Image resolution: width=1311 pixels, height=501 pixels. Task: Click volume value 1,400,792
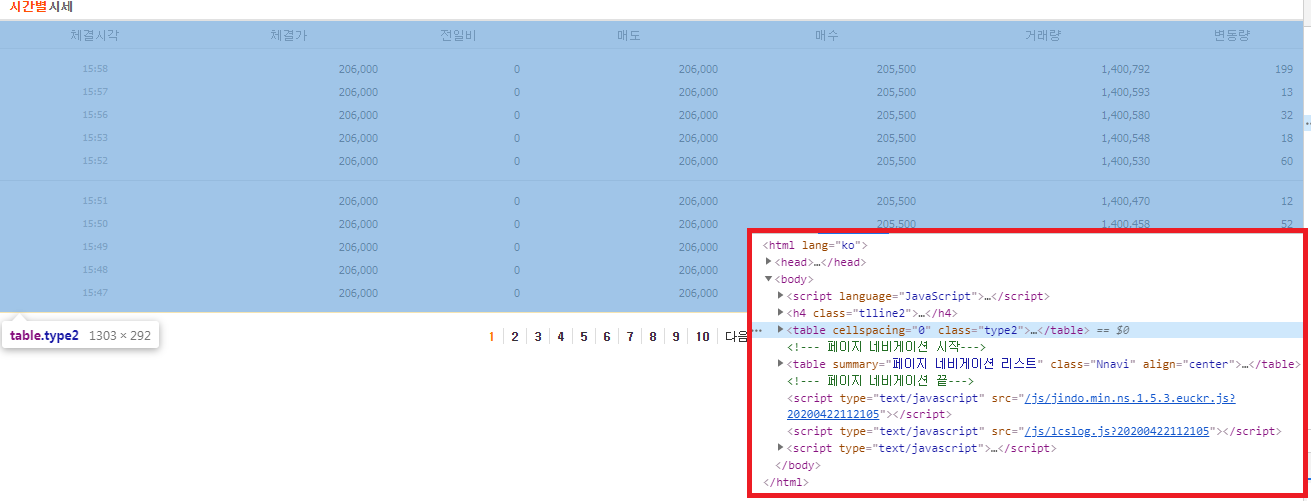(x=1125, y=69)
